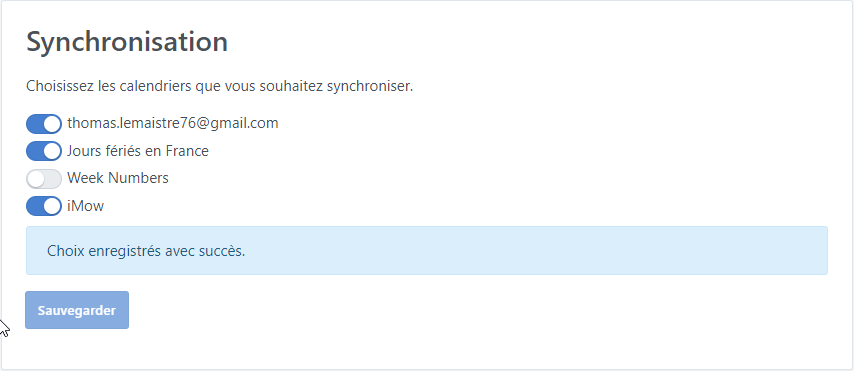Screen dimensions: 854x371
Task: Click the white knob of the iMow switch
Action: tap(52, 206)
